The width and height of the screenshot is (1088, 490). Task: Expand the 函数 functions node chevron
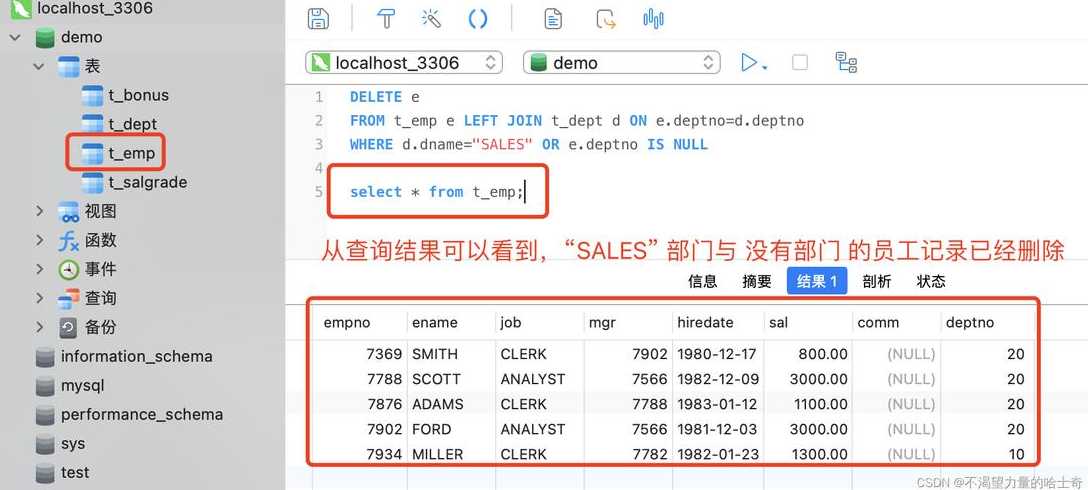[x=40, y=240]
